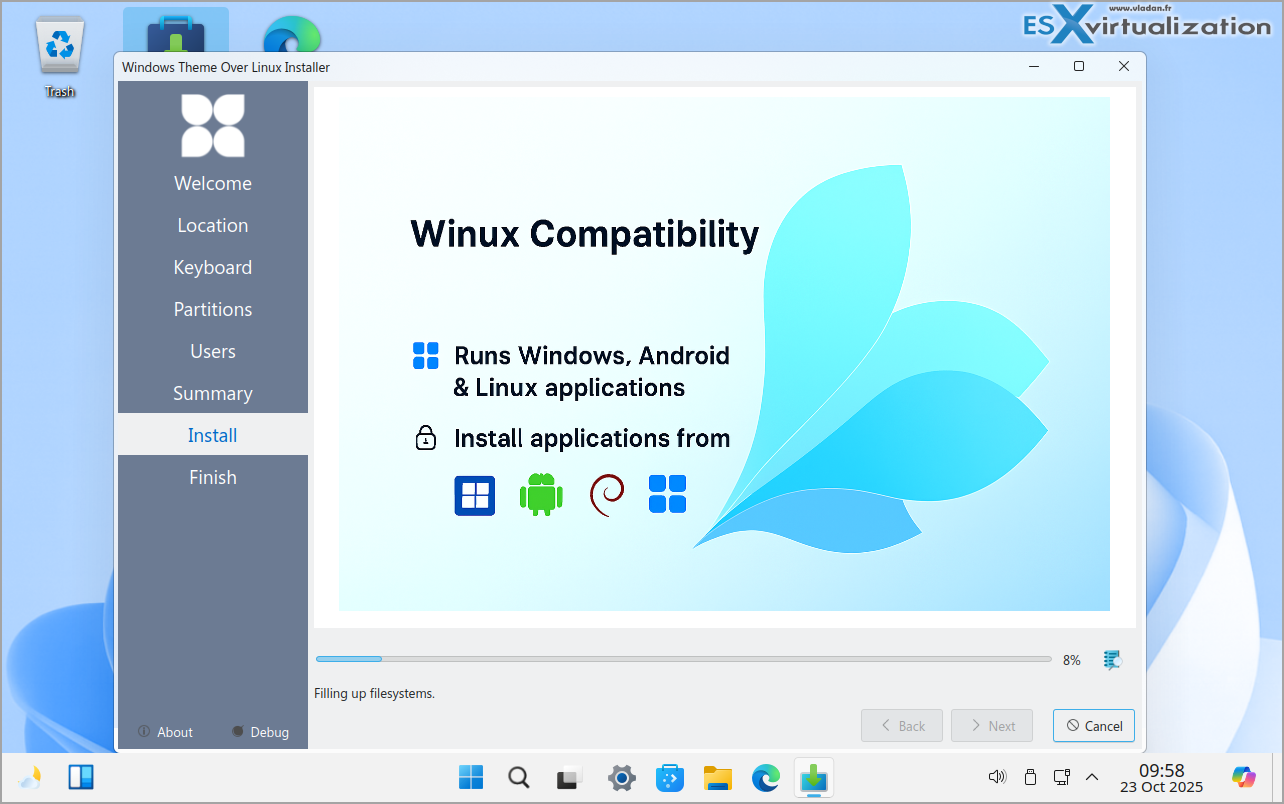Open the Start menu from taskbar
1284x804 pixels.
click(x=471, y=777)
